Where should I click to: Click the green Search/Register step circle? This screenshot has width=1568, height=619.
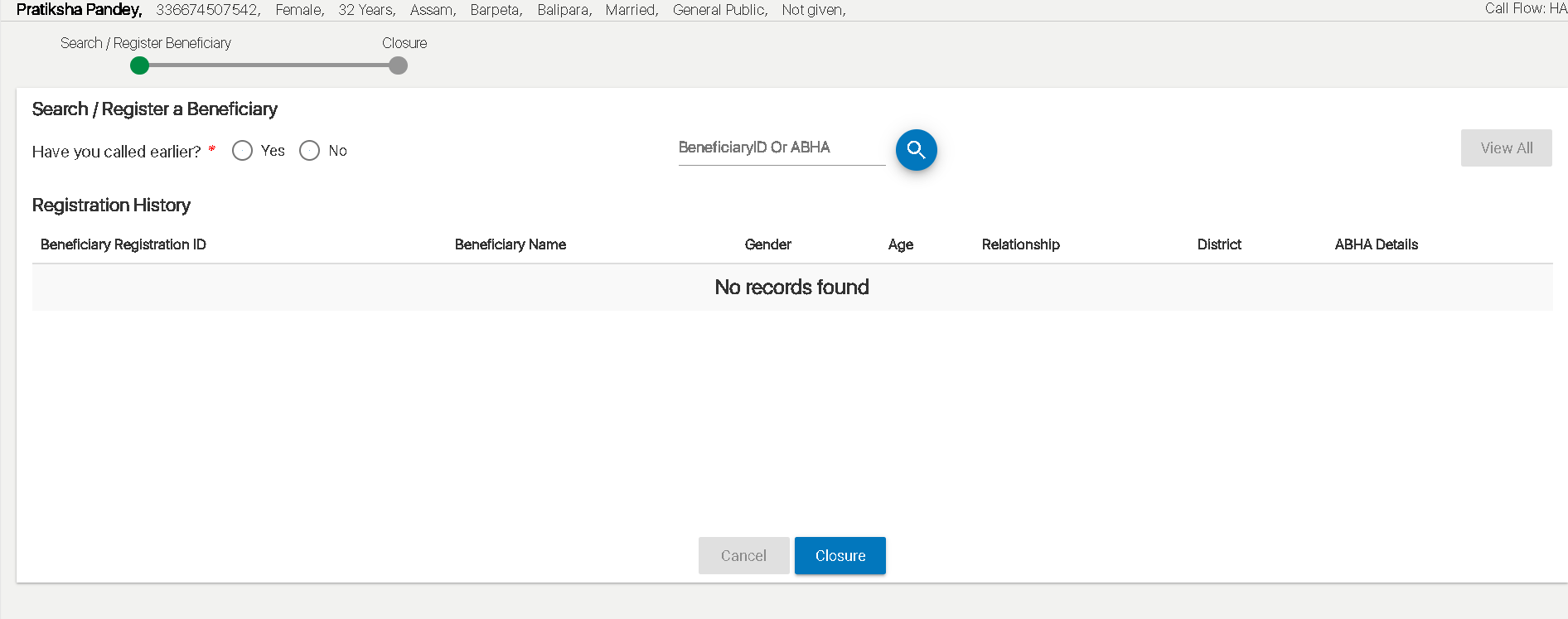(x=139, y=65)
